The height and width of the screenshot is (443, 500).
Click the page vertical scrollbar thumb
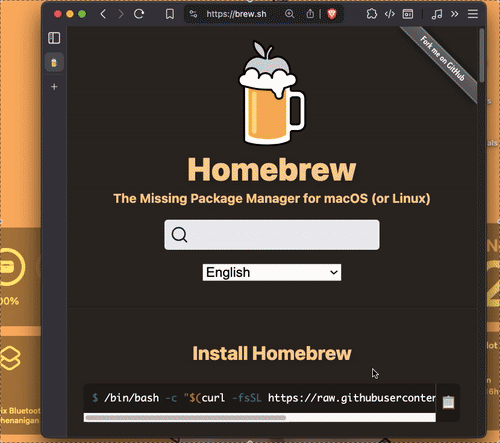pos(481,55)
